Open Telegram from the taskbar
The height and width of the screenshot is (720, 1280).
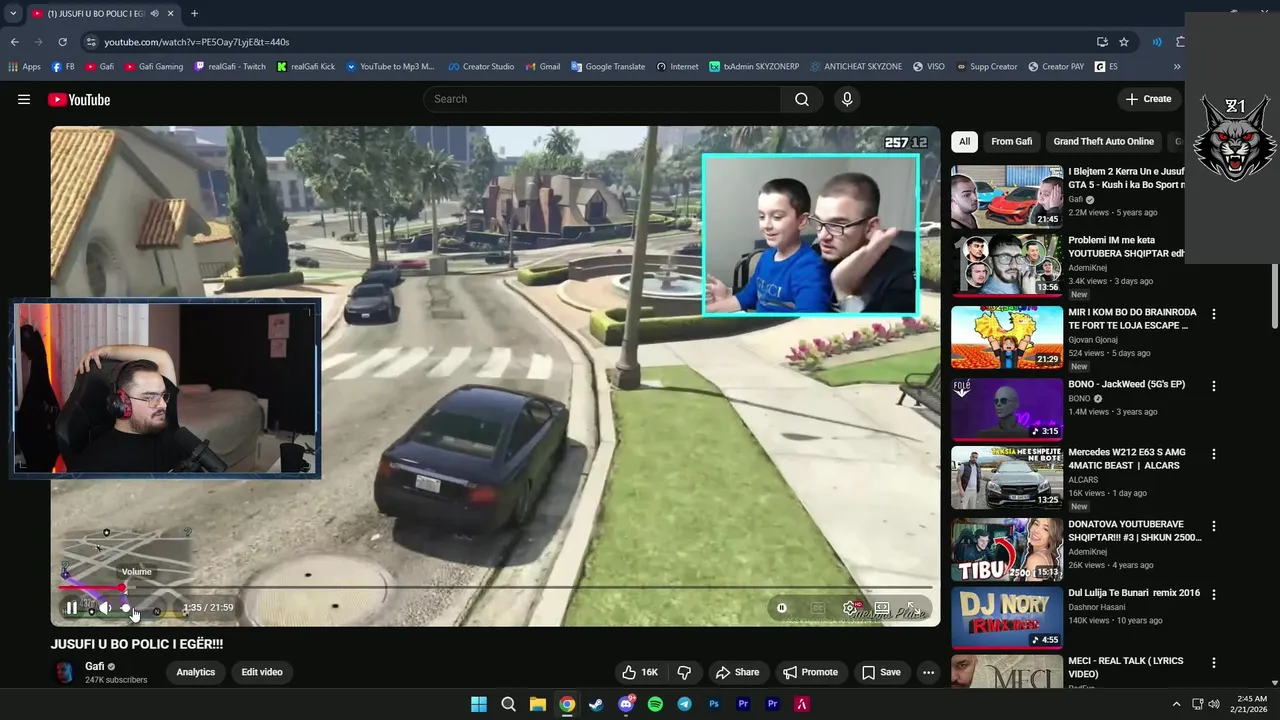(684, 704)
